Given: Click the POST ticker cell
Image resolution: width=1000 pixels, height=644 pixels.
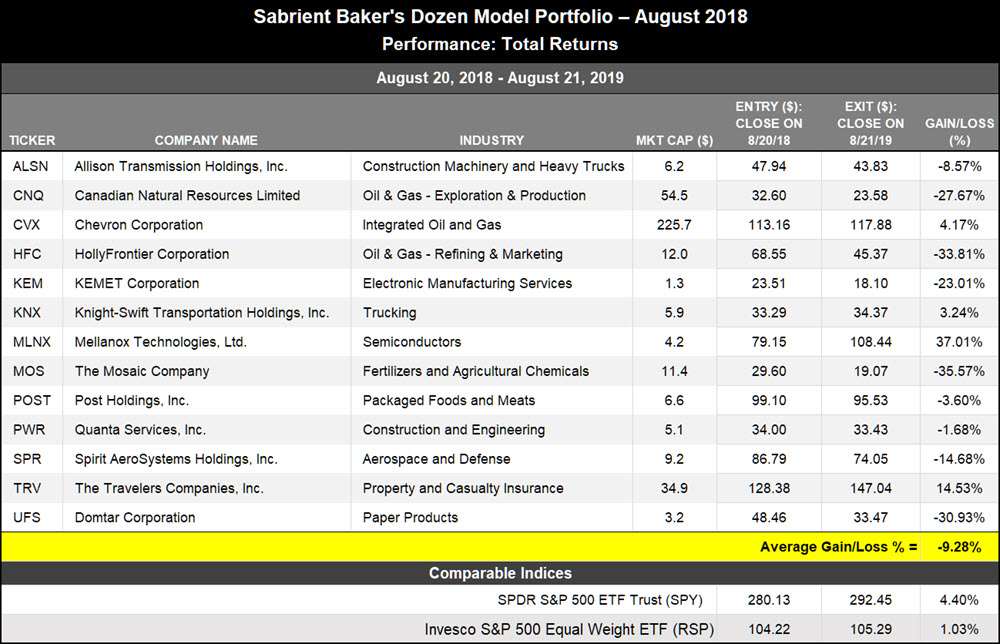Looking at the screenshot, I should (x=32, y=401).
